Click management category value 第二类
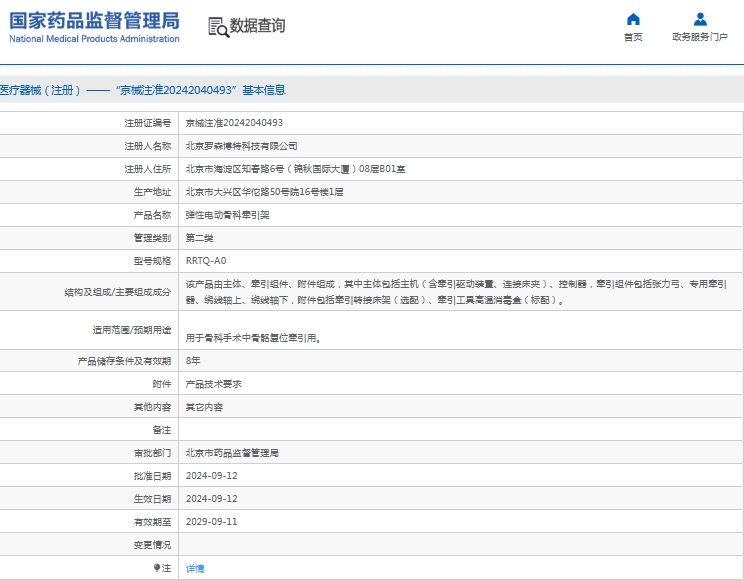Screen dimensions: 744x581 tap(199, 238)
